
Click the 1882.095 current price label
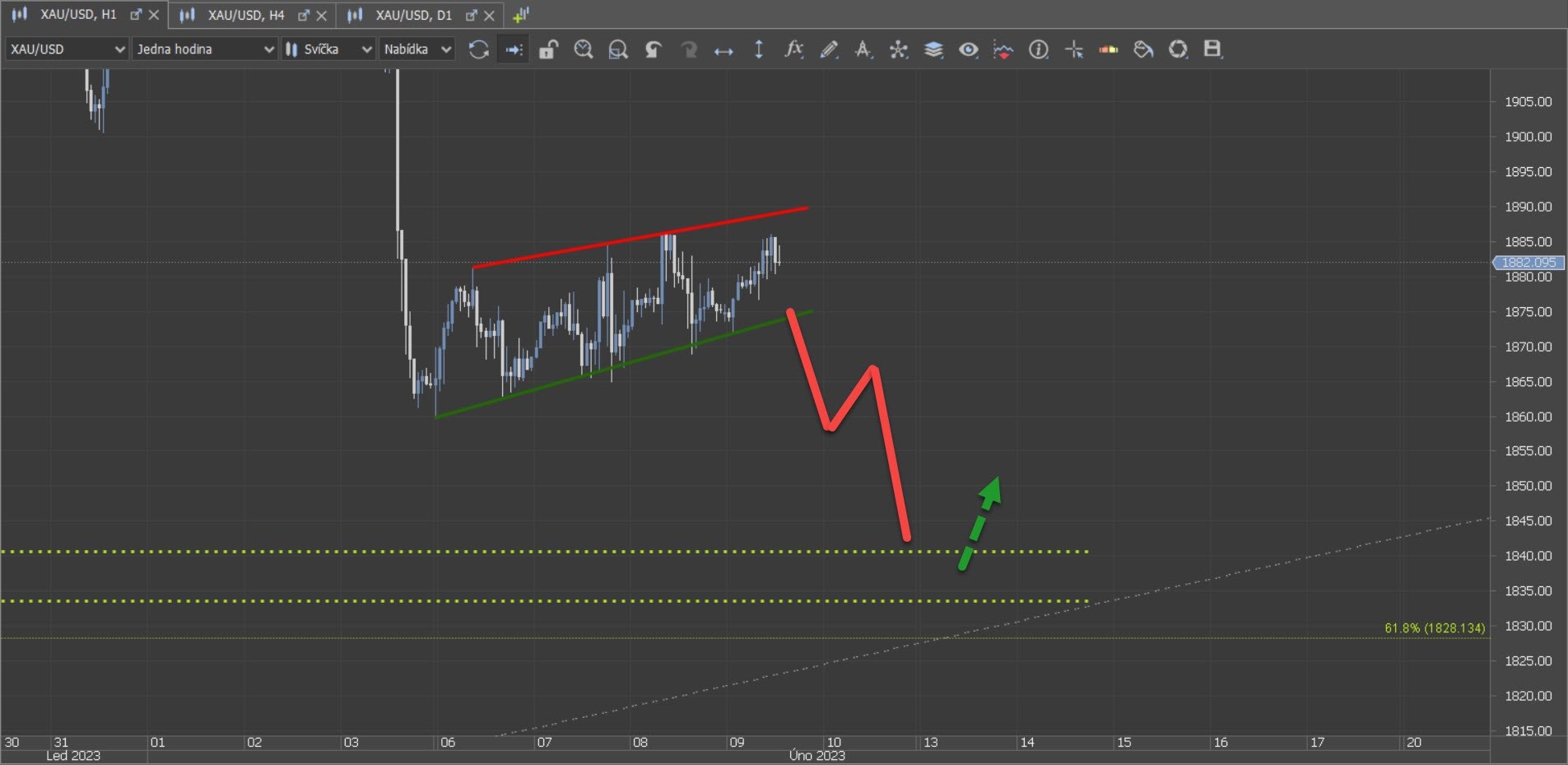(1528, 263)
